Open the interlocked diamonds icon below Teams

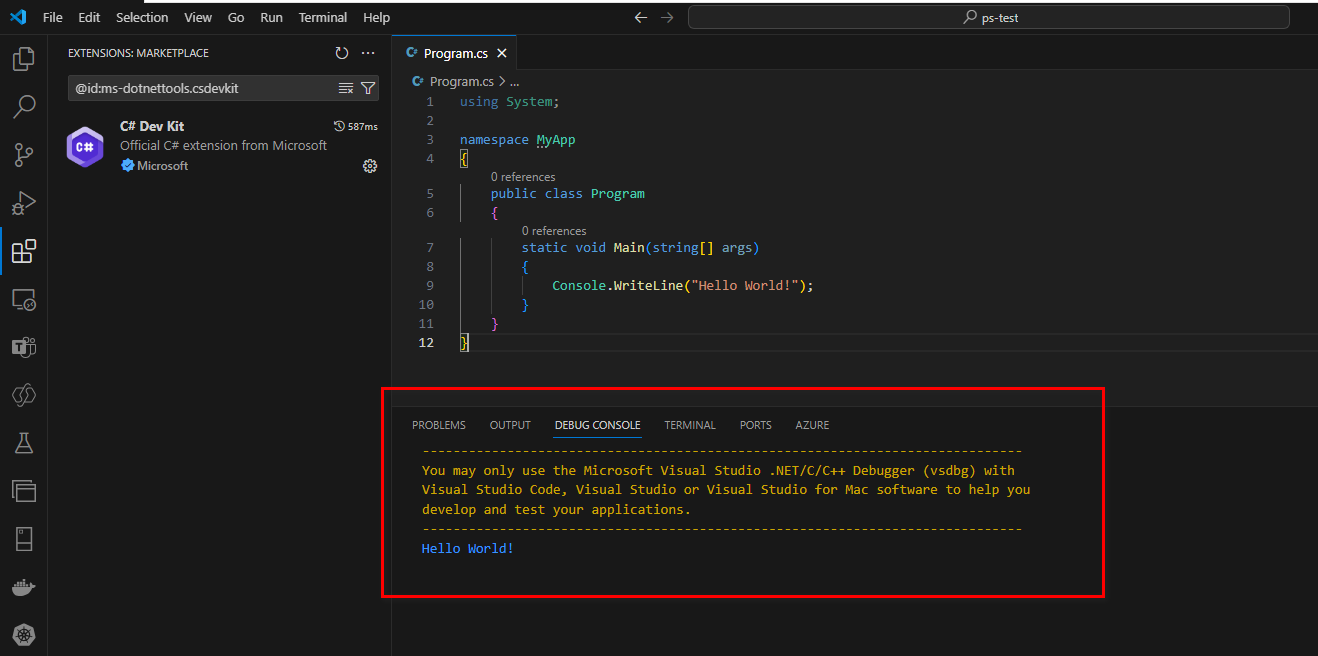[23, 395]
